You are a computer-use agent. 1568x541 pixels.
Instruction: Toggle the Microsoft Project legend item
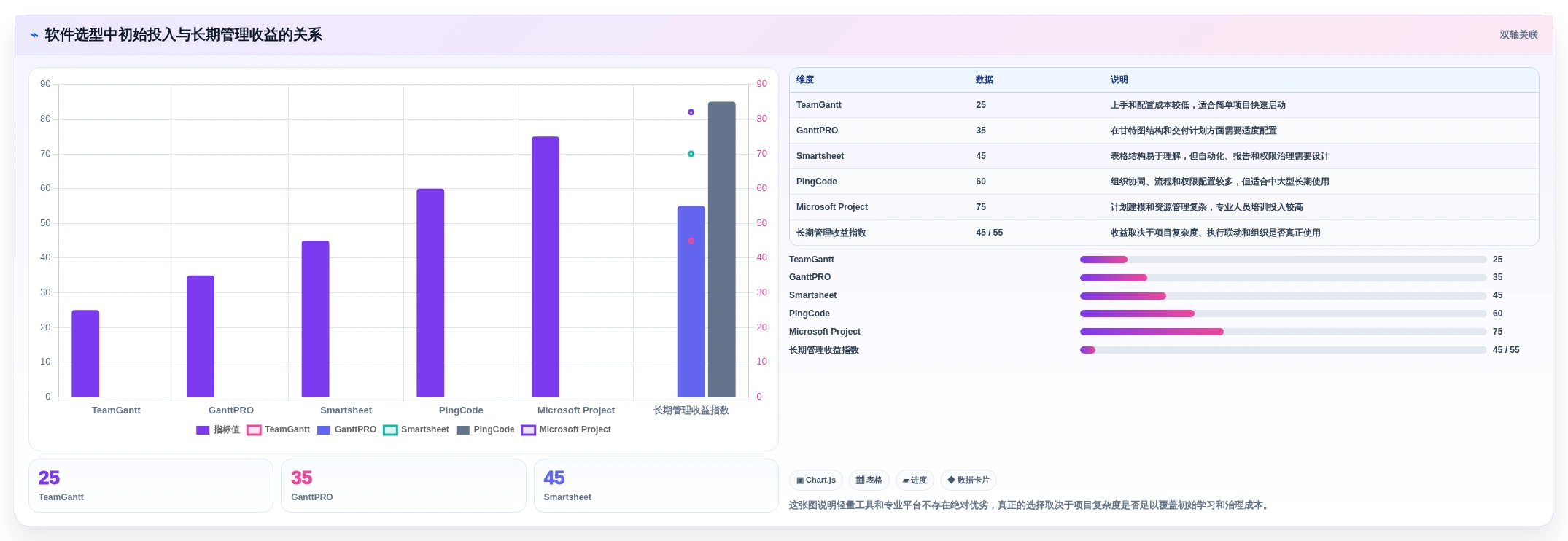coord(567,430)
